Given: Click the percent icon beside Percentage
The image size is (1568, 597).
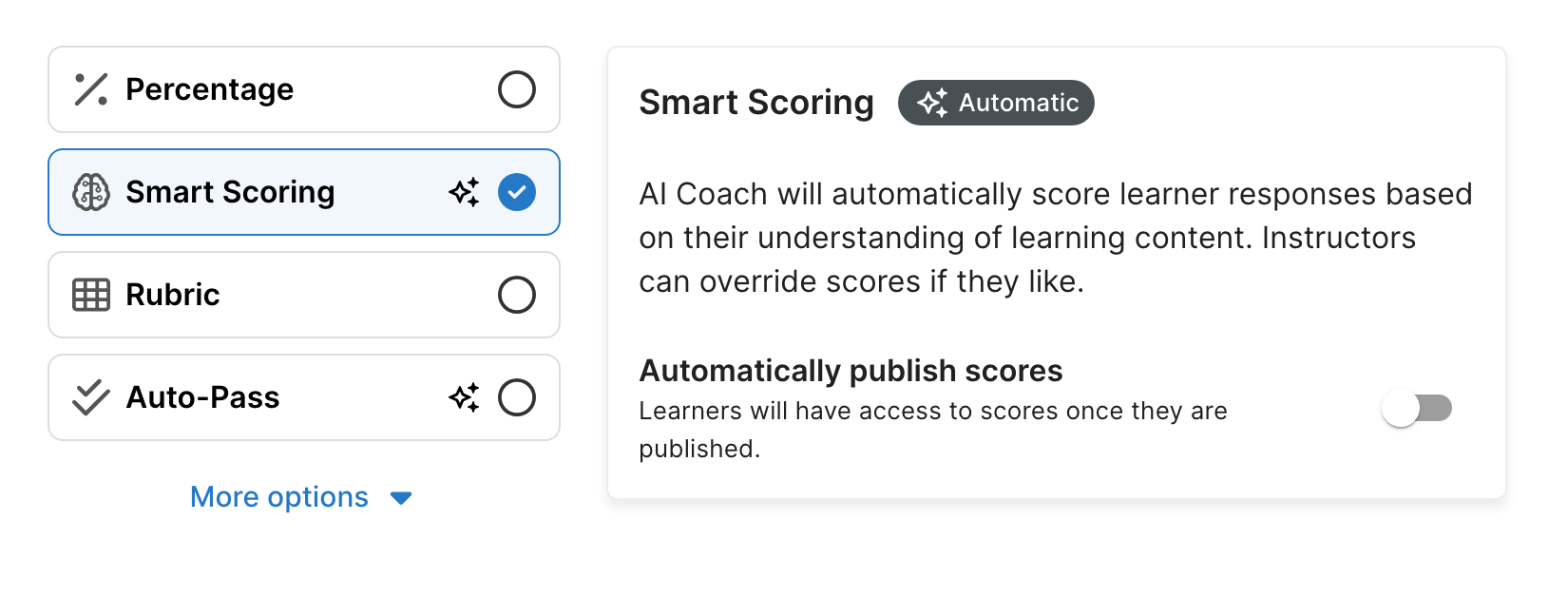Looking at the screenshot, I should click(91, 89).
